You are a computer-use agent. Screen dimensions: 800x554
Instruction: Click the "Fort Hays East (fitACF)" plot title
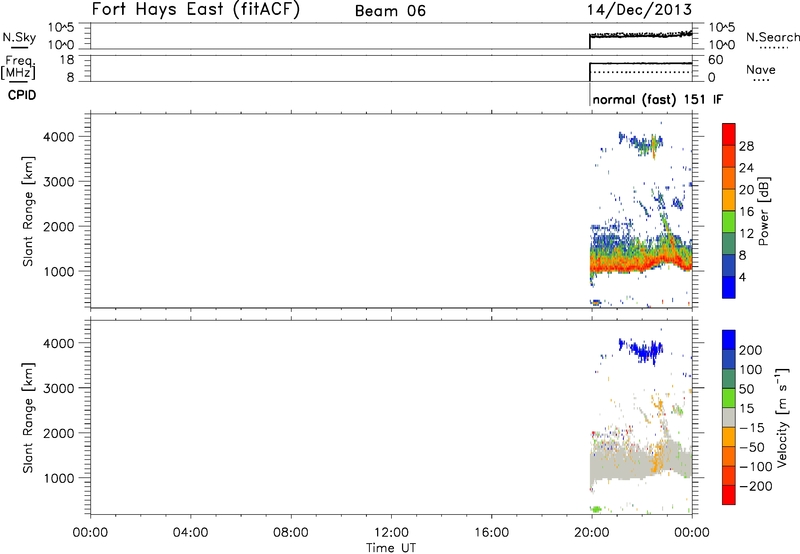point(195,9)
